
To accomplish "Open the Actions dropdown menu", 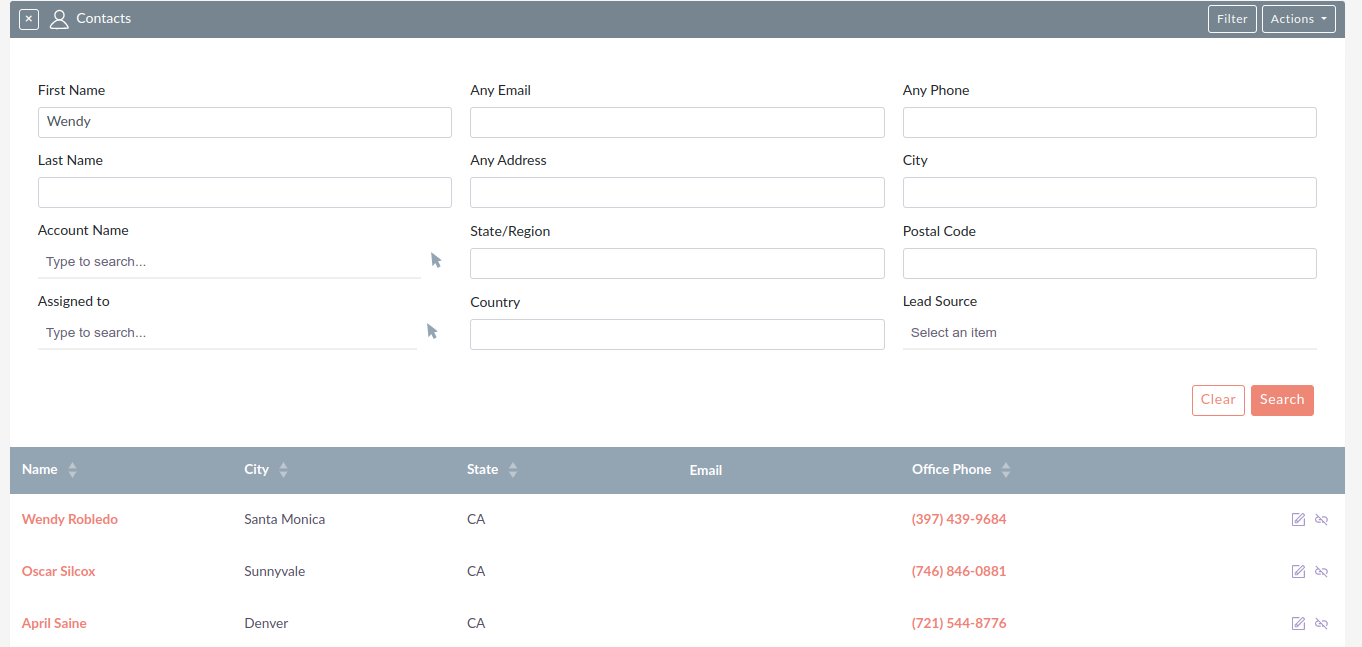I will click(x=1298, y=19).
